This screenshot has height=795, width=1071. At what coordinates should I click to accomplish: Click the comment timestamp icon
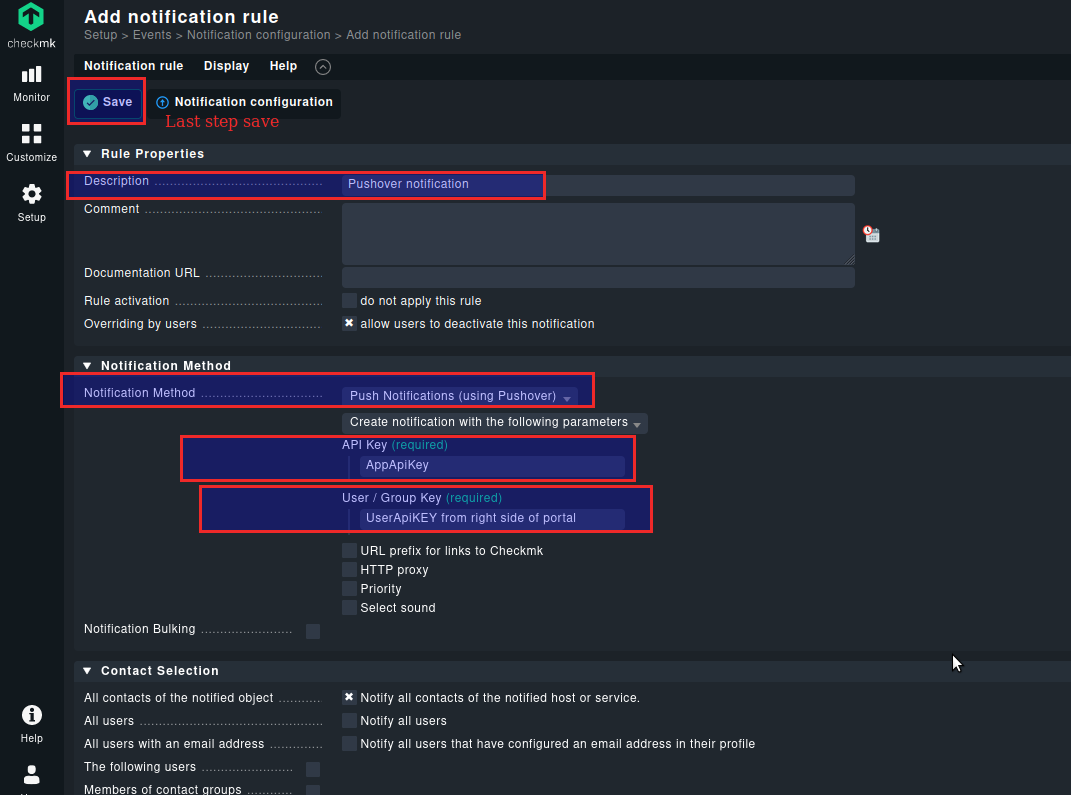tap(872, 234)
